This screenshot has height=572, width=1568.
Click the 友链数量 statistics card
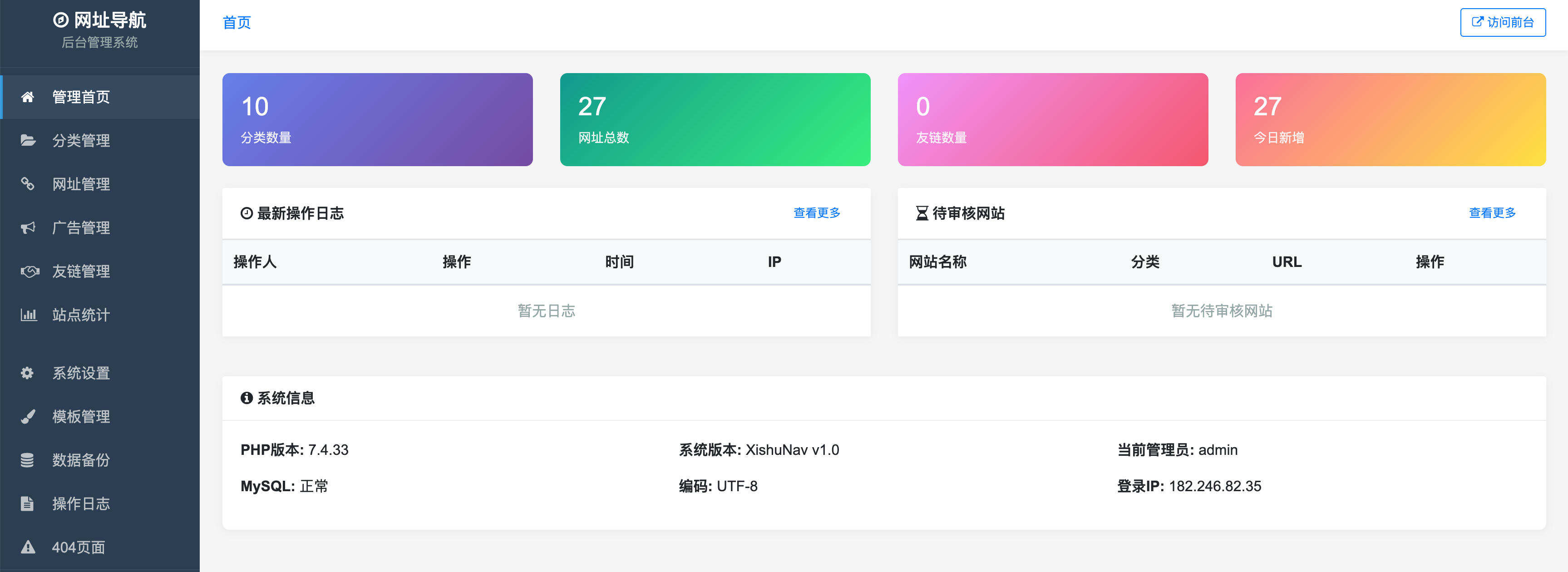[x=1053, y=120]
